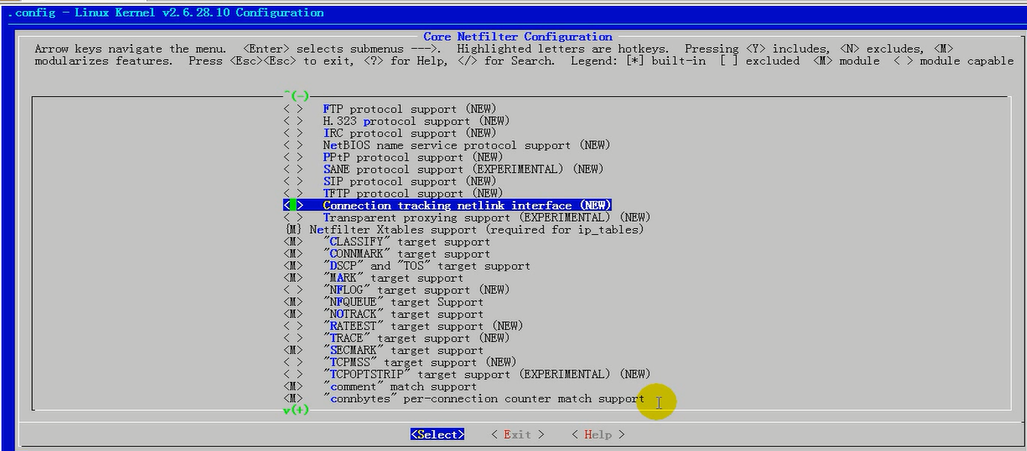Toggle CONNMARK target support module box
1027x451 pixels.
[x=293, y=254]
